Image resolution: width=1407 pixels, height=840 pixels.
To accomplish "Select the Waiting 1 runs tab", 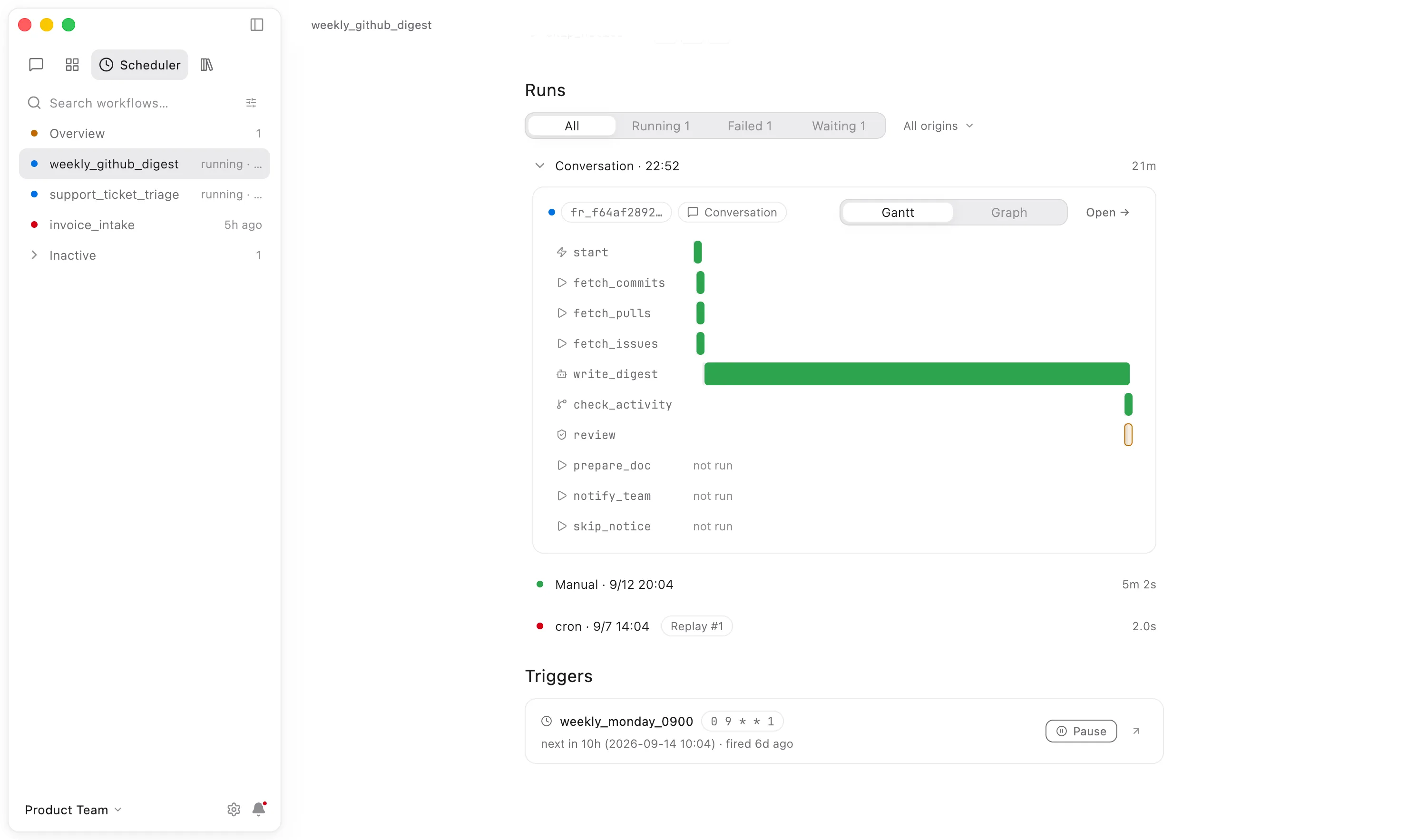I will pos(839,126).
